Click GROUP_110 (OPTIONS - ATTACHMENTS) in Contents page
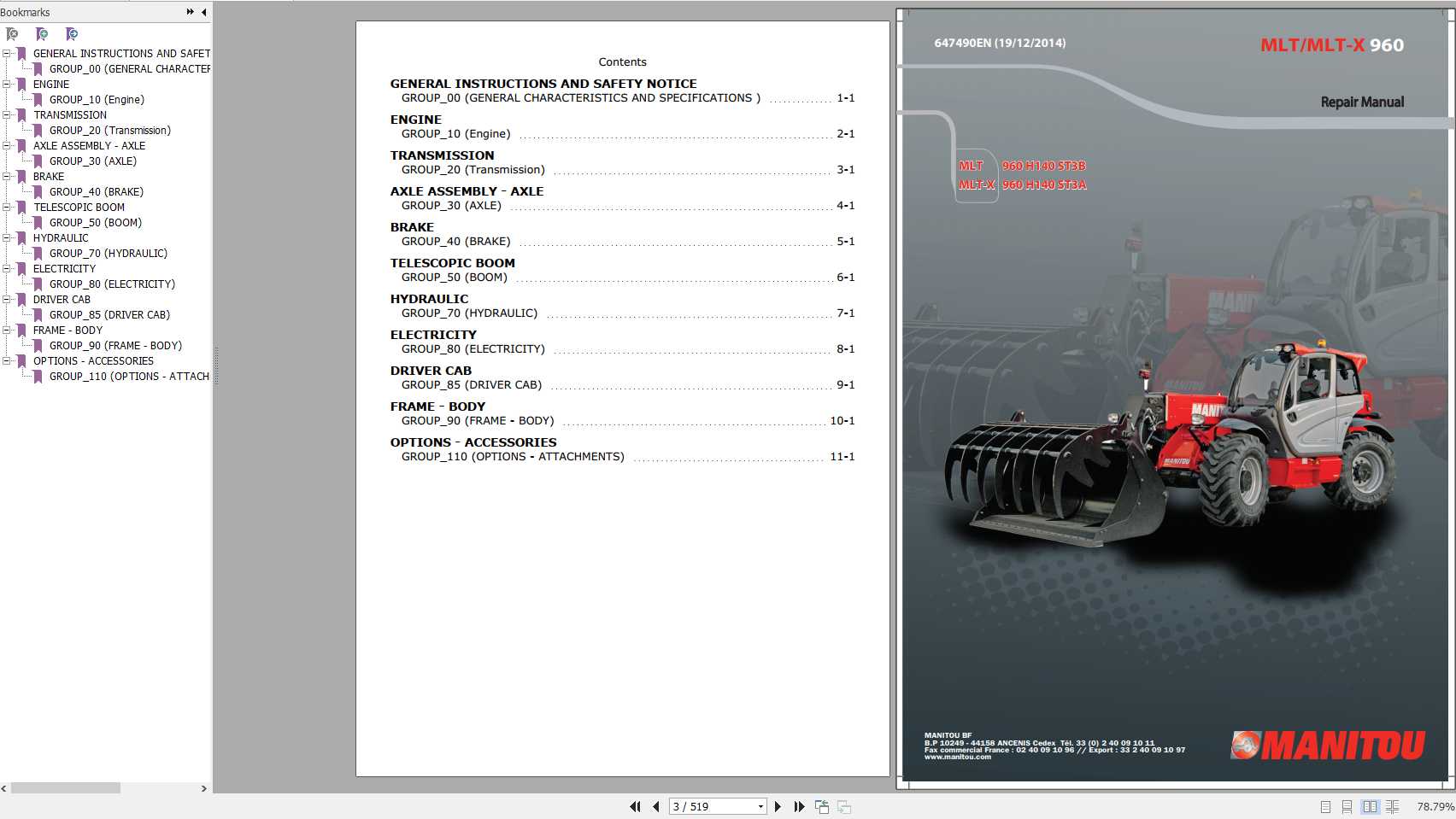 coord(513,457)
